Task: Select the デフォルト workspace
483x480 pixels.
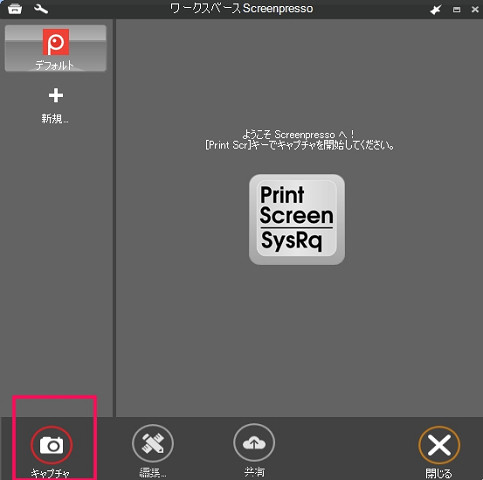Action: (x=56, y=48)
